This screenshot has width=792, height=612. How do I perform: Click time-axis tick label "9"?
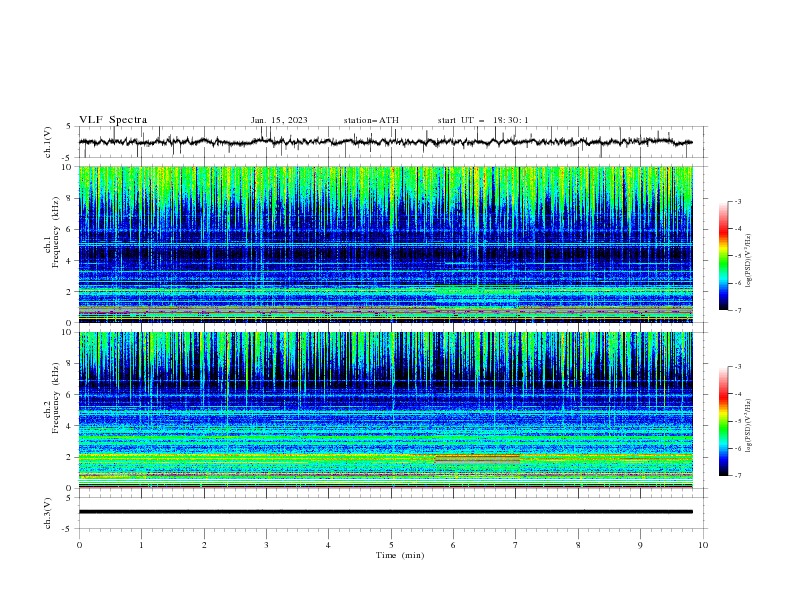pyautogui.click(x=640, y=545)
